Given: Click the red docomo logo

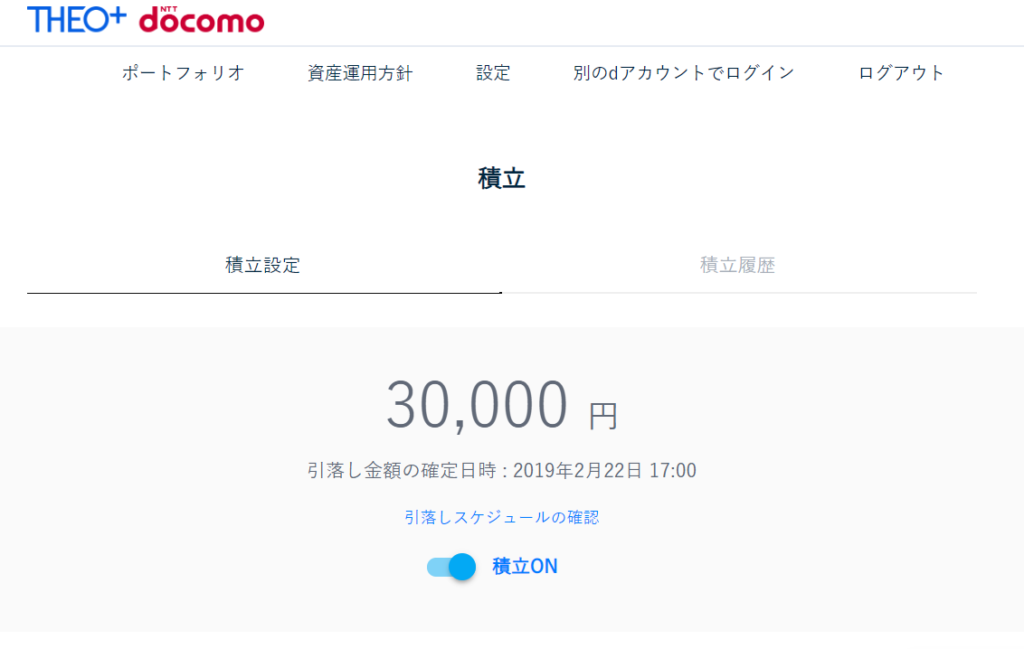Looking at the screenshot, I should tap(202, 20).
